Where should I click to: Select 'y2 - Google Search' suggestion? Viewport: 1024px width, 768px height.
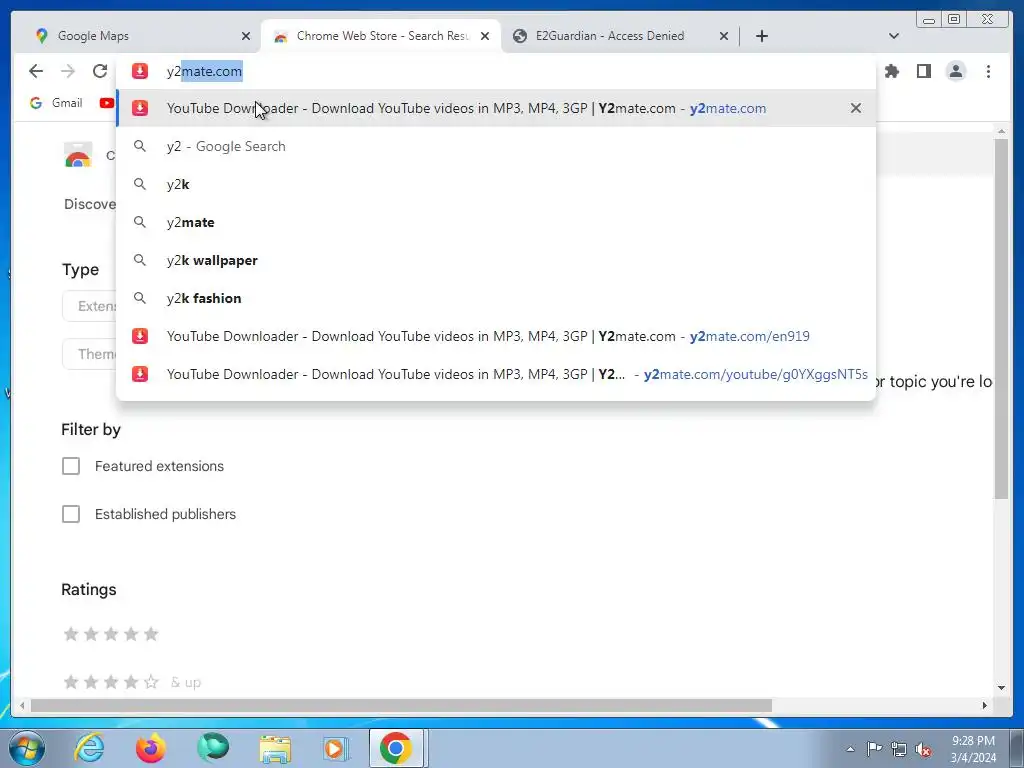point(496,146)
